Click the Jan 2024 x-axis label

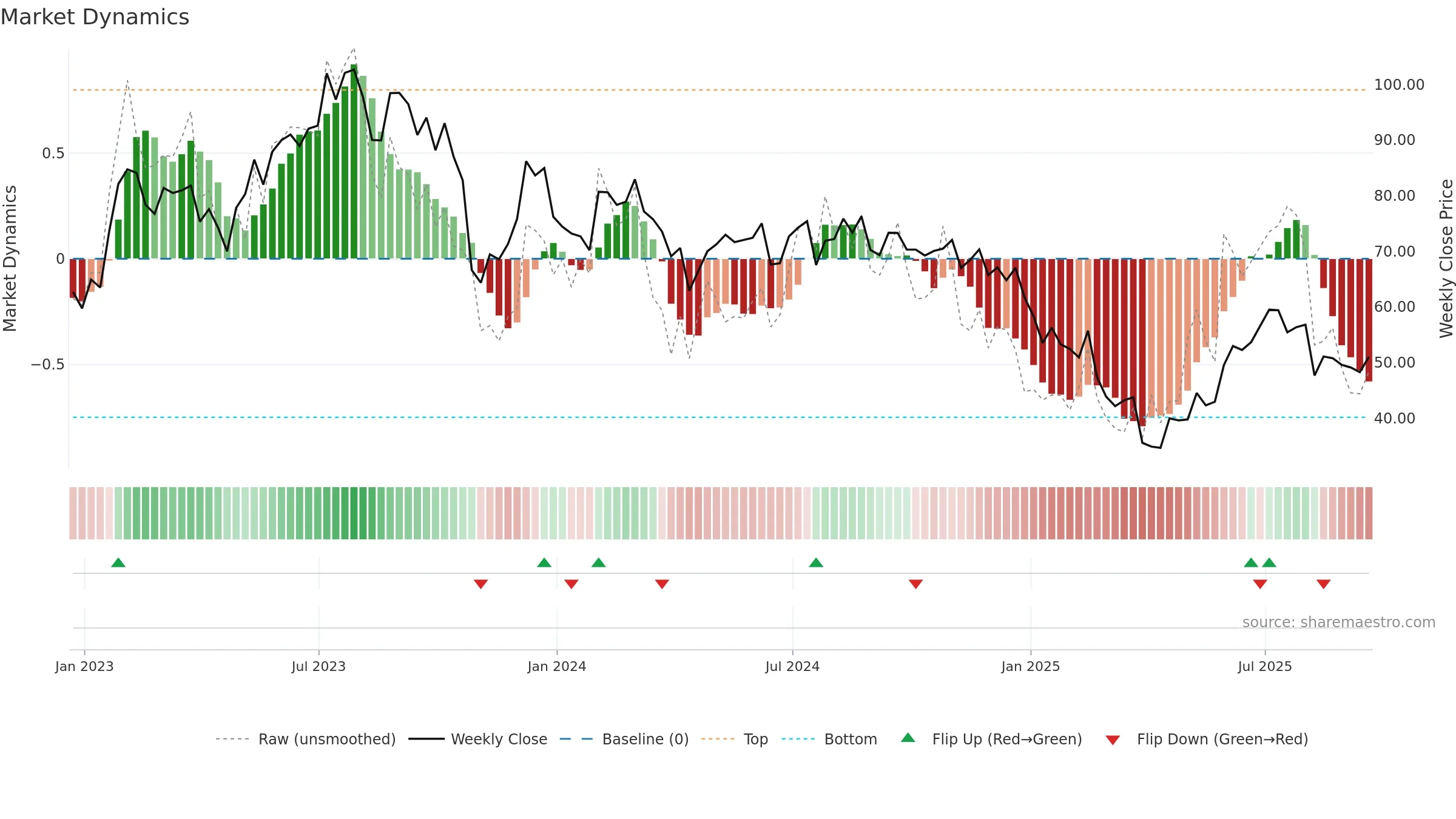pos(557,666)
